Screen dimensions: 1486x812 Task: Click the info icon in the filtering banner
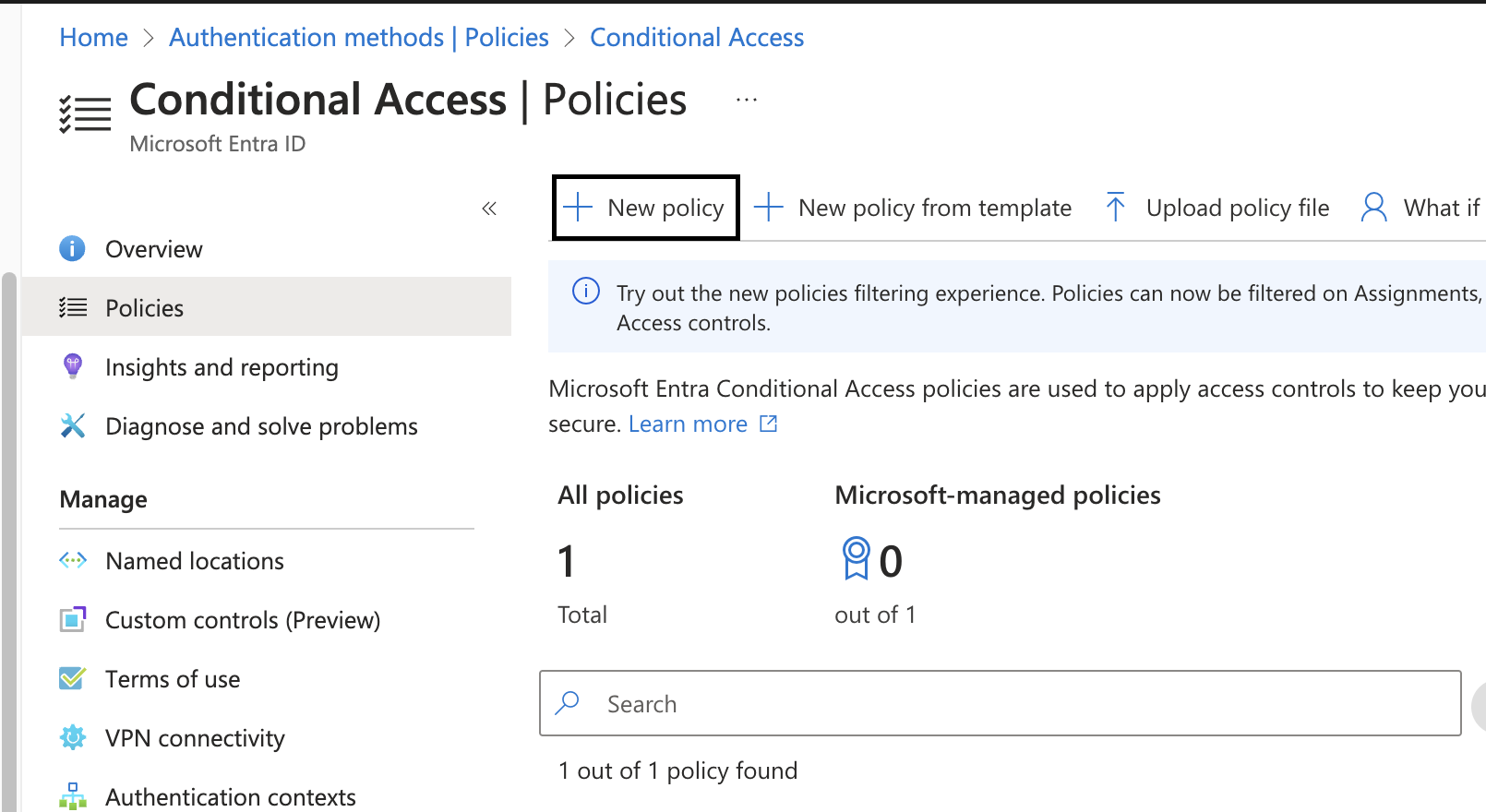[x=586, y=292]
